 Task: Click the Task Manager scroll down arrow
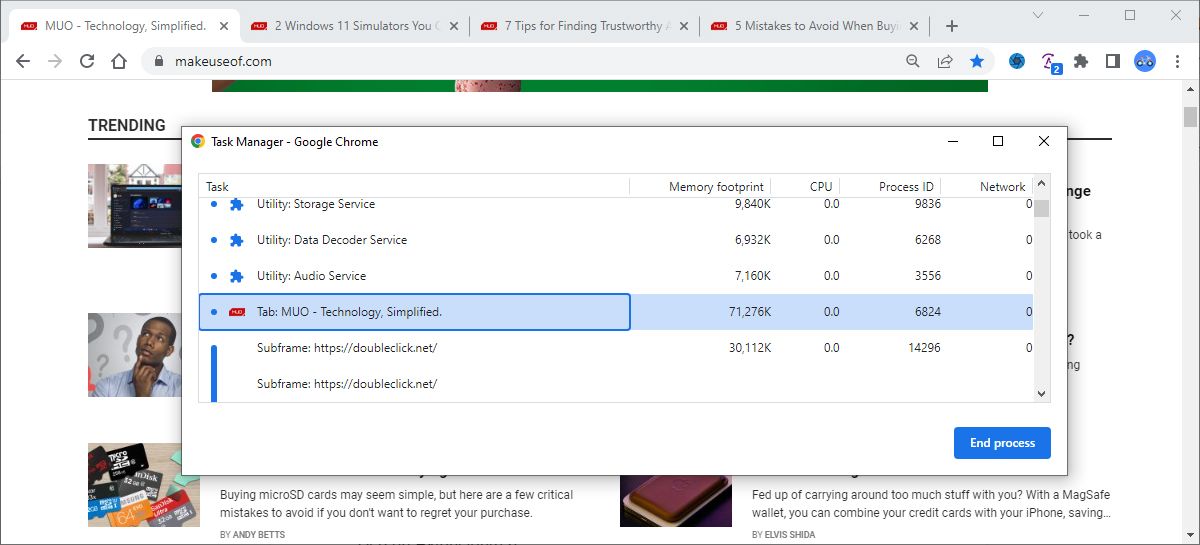click(x=1042, y=394)
